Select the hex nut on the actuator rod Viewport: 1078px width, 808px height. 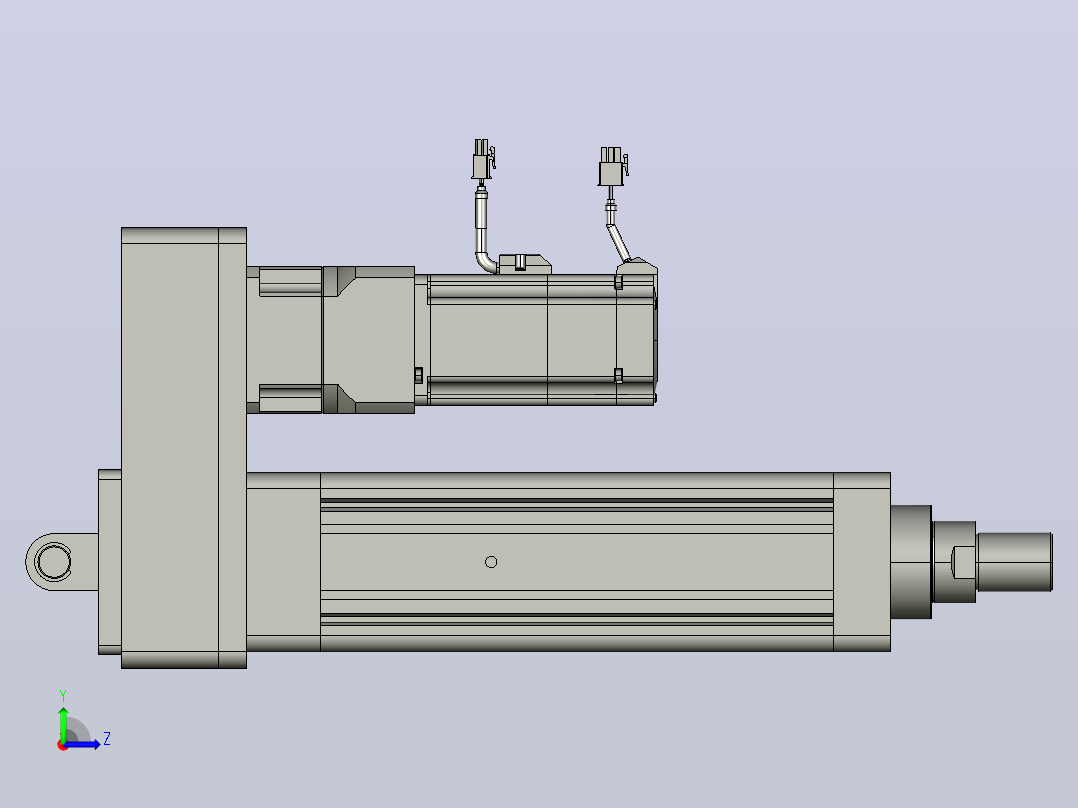click(x=954, y=561)
